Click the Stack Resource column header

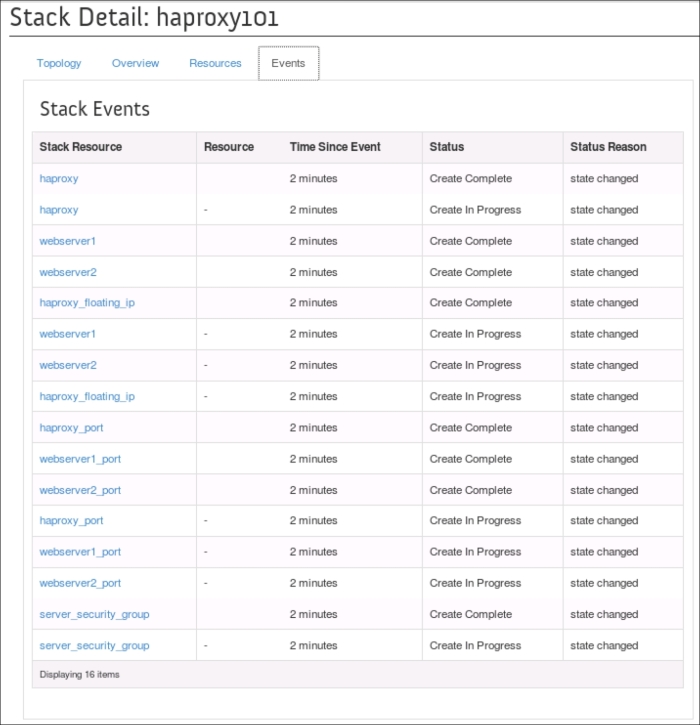[x=81, y=147]
